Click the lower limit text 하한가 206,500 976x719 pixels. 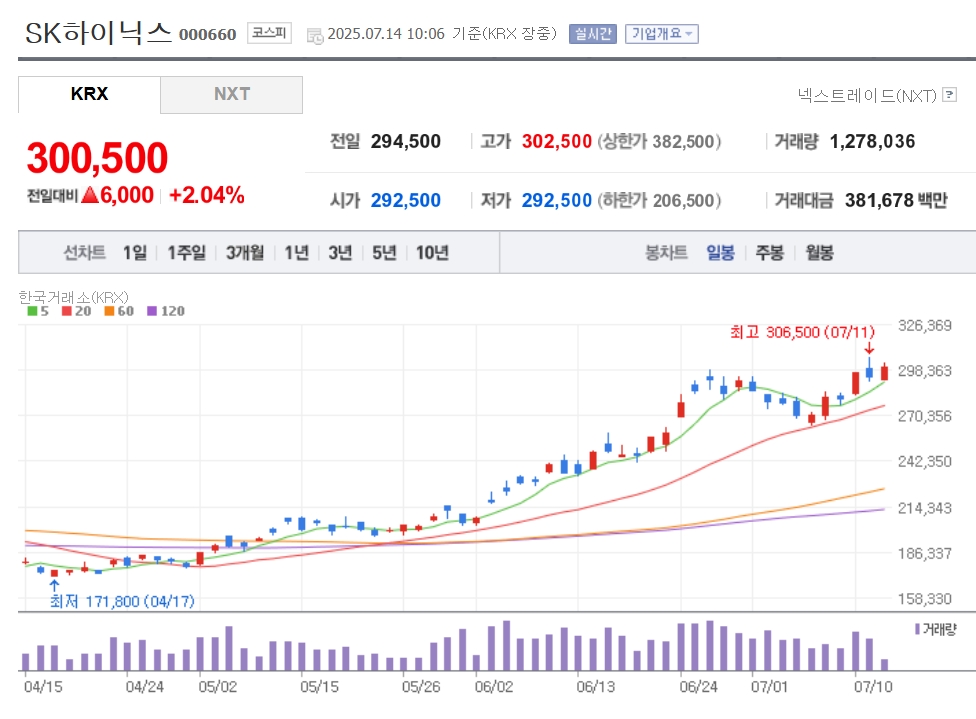(659, 200)
